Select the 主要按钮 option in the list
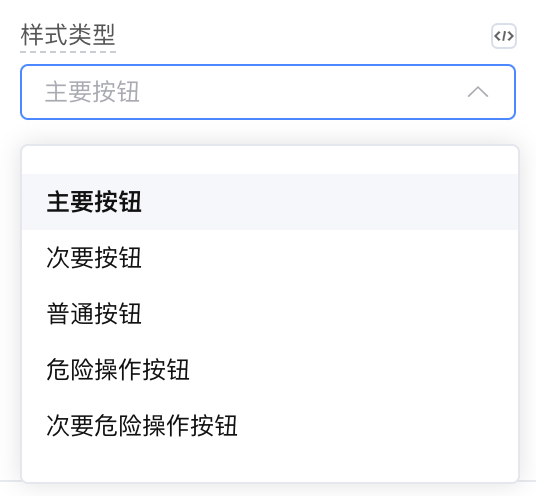The height and width of the screenshot is (496, 536). coord(270,202)
